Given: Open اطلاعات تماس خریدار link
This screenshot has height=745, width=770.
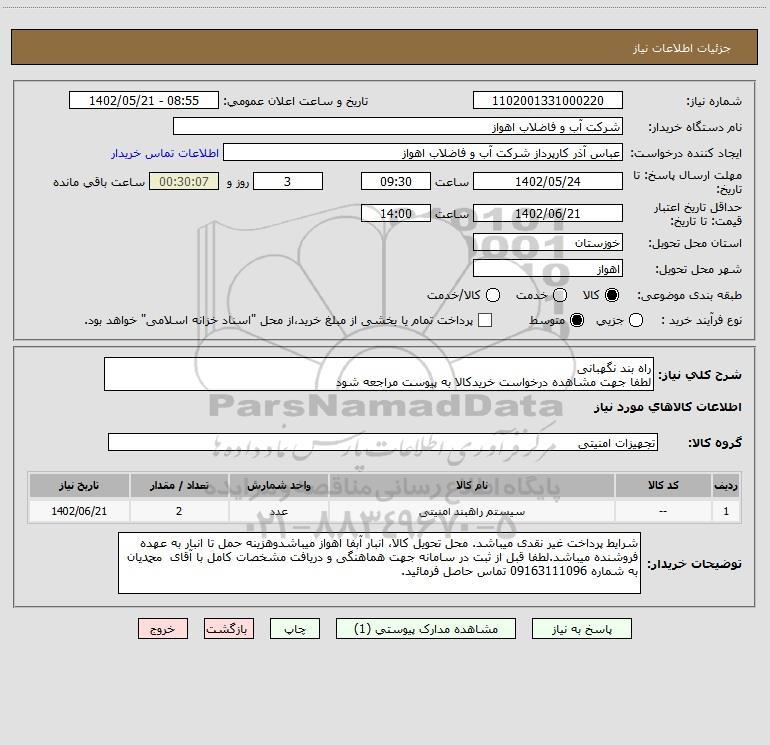Looking at the screenshot, I should [165, 153].
